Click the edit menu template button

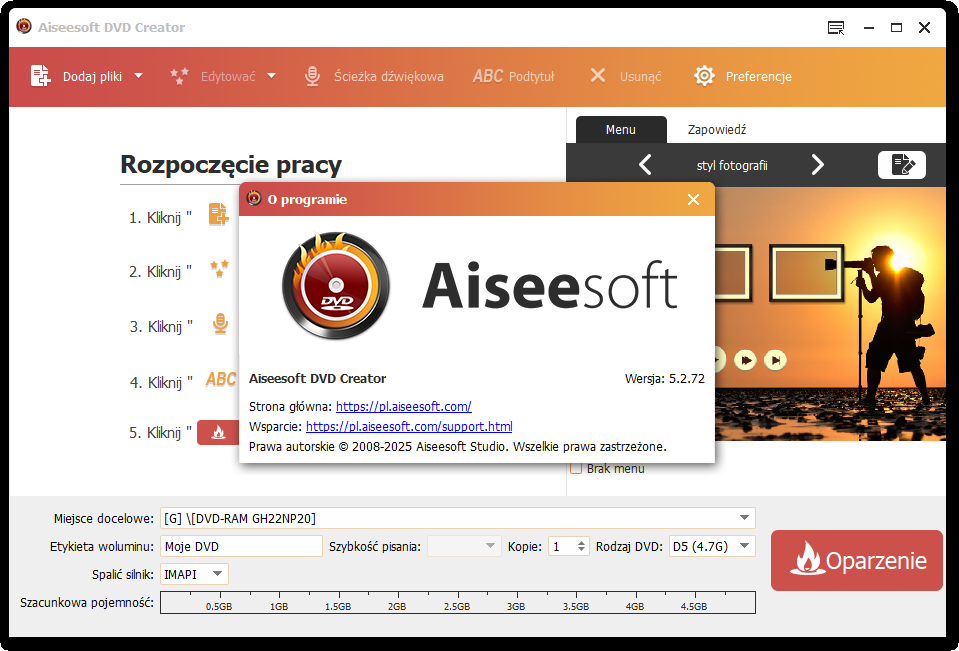pyautogui.click(x=902, y=165)
